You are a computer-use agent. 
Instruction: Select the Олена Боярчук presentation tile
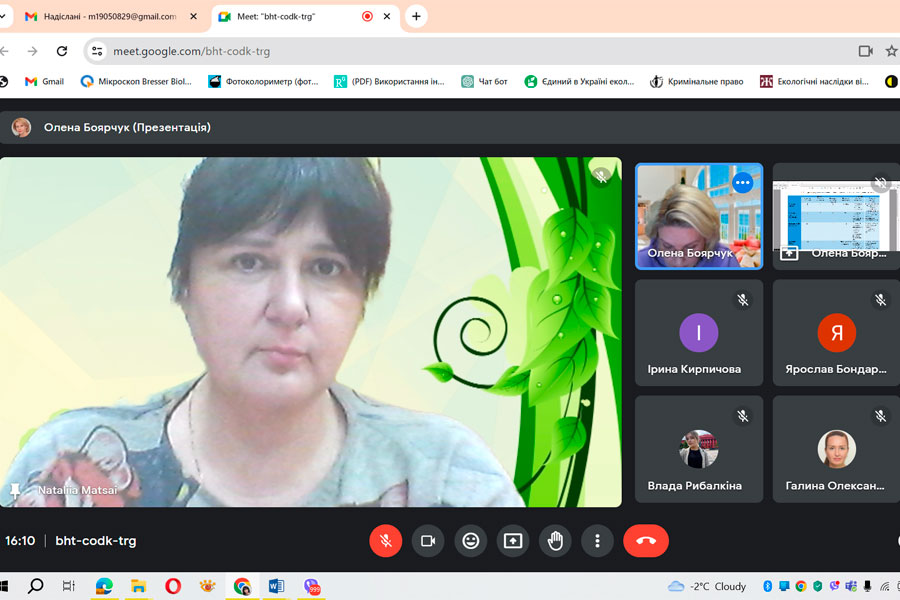836,216
